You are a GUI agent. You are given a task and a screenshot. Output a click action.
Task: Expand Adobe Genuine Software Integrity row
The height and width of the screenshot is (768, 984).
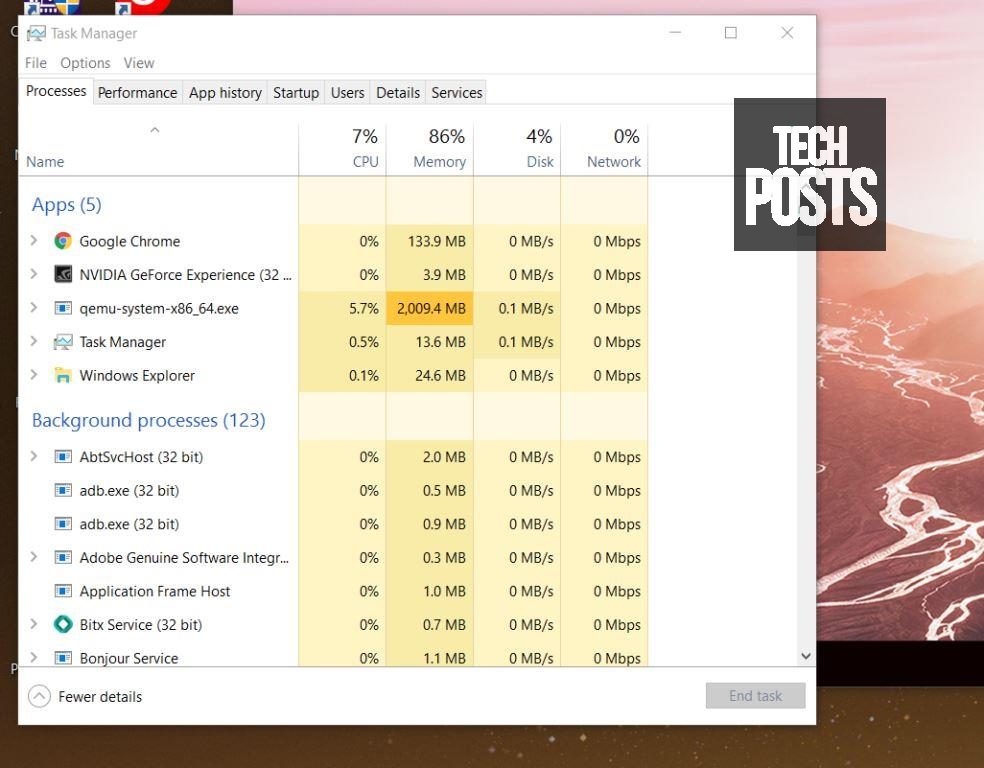tap(34, 557)
